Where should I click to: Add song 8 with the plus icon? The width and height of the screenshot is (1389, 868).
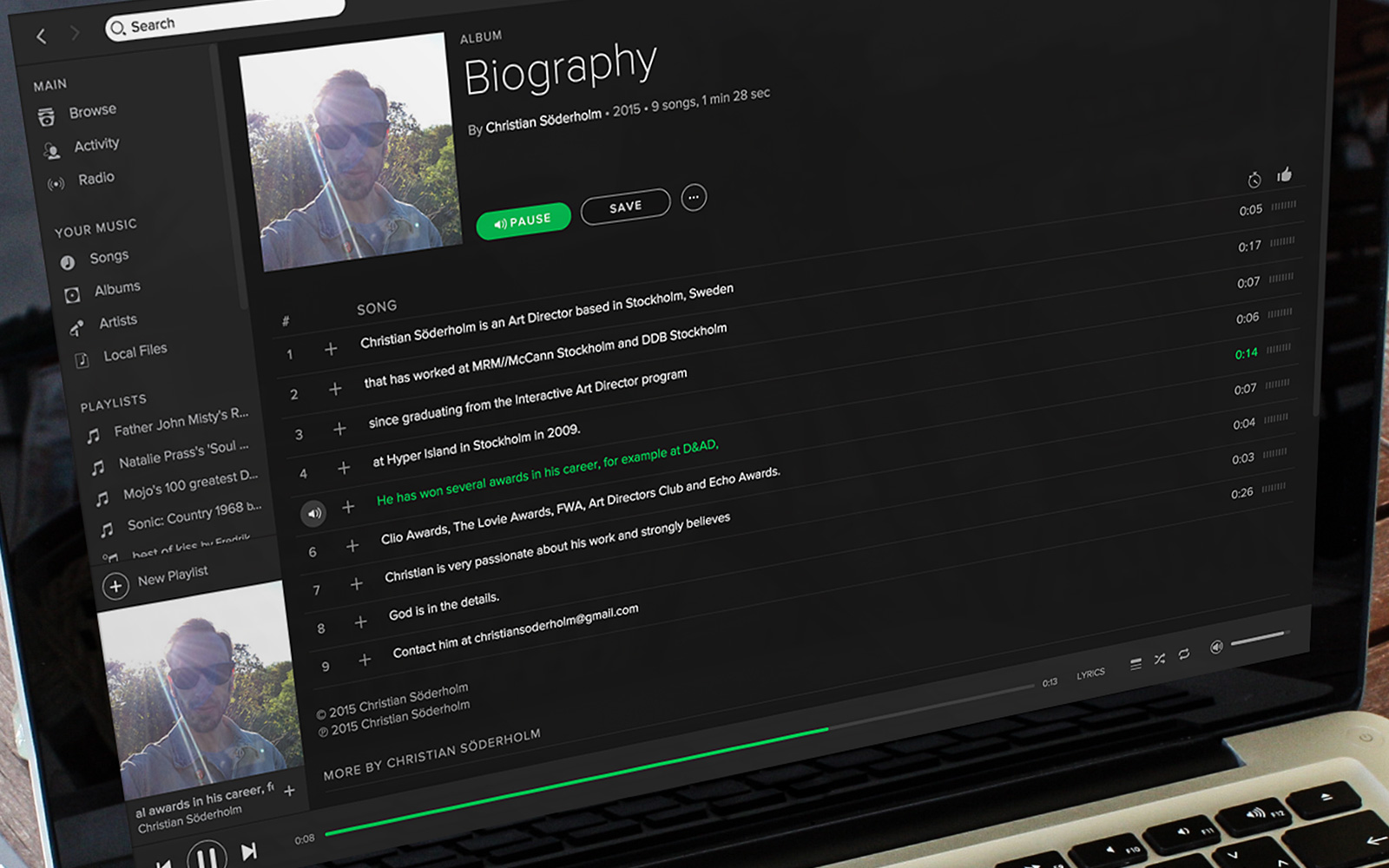(x=361, y=622)
